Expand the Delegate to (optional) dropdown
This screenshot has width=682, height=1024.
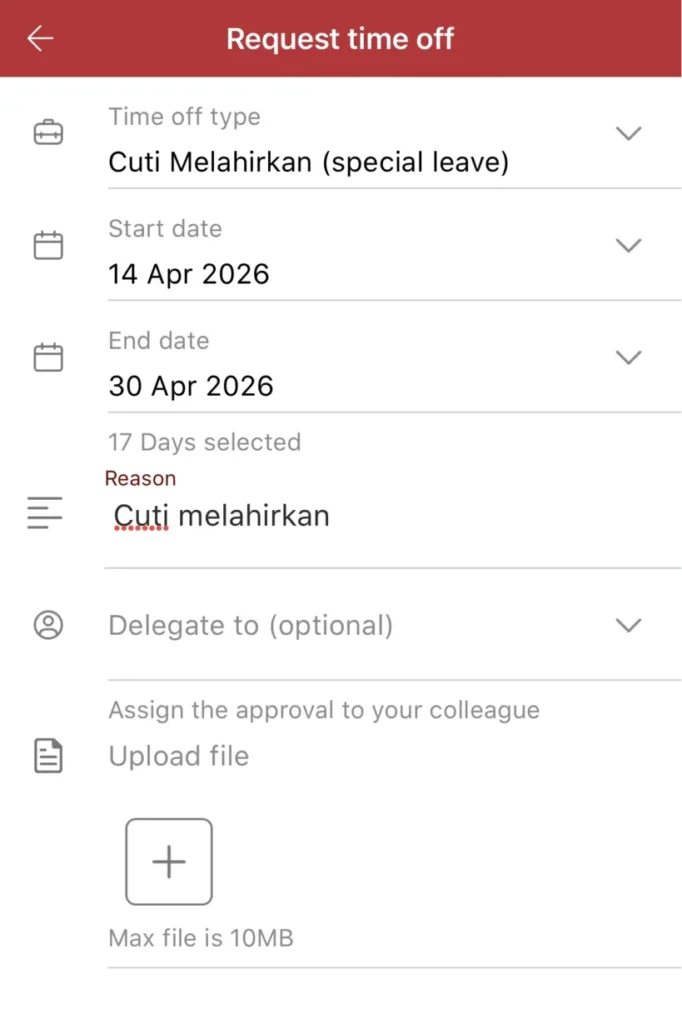629,624
